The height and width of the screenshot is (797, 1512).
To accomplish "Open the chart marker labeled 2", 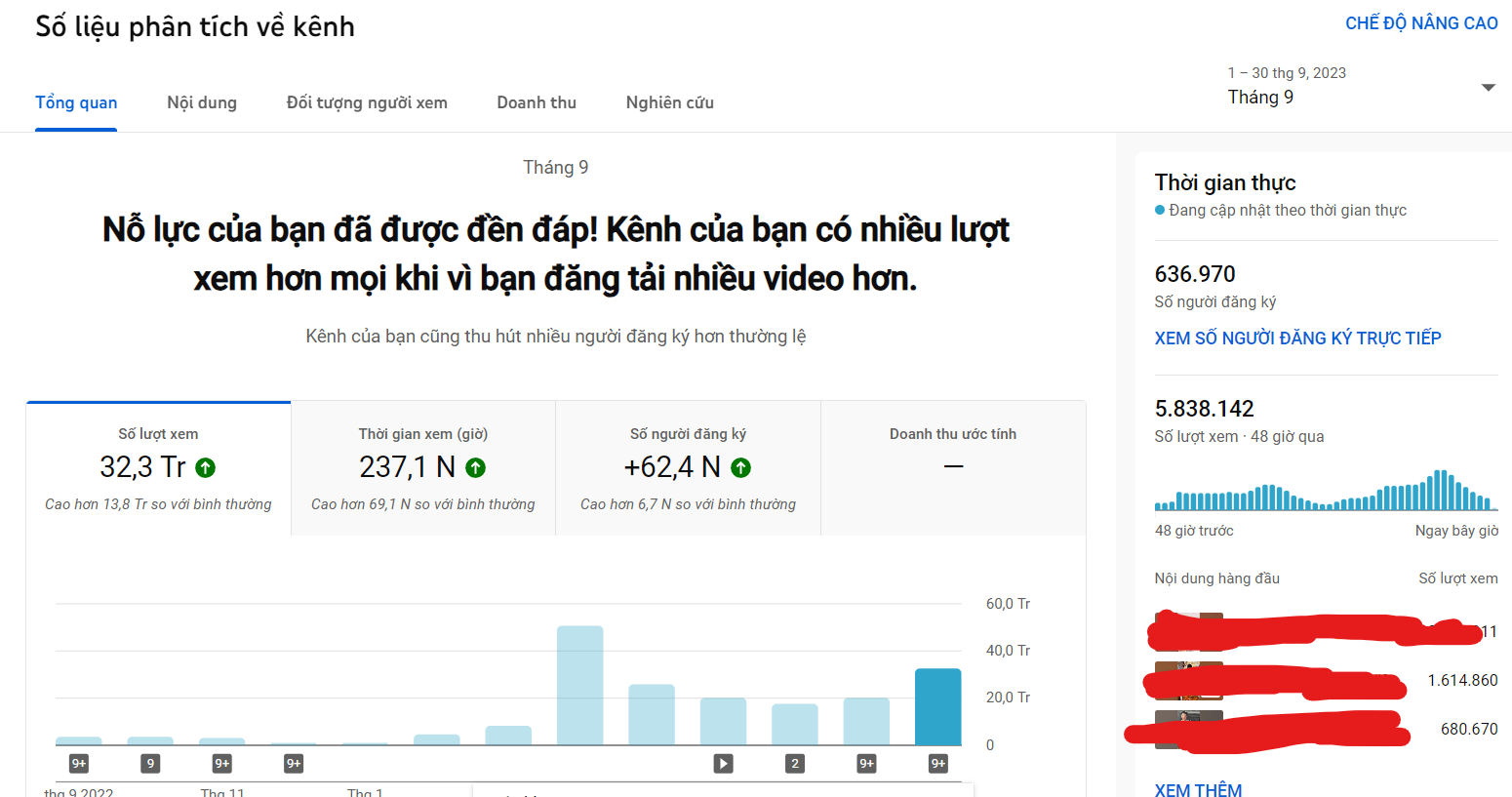I will pos(795,764).
